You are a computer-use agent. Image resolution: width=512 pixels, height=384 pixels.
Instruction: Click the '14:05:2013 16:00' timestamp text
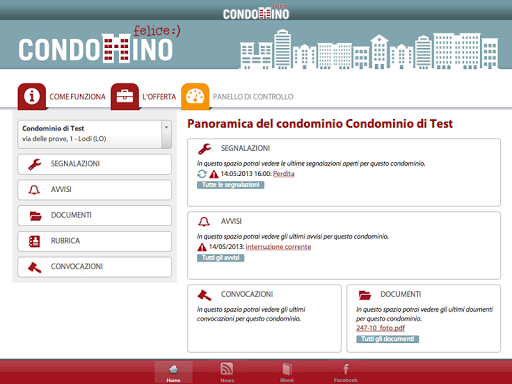click(246, 174)
